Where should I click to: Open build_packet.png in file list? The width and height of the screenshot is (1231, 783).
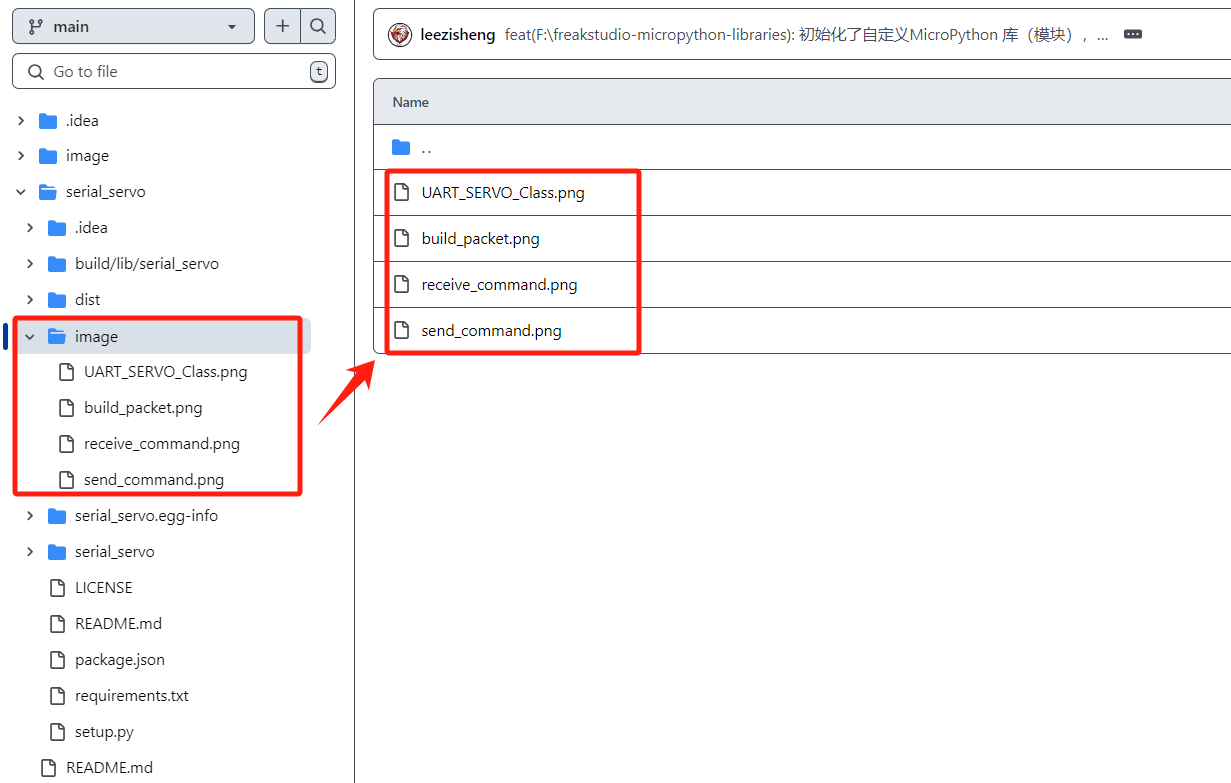point(480,239)
